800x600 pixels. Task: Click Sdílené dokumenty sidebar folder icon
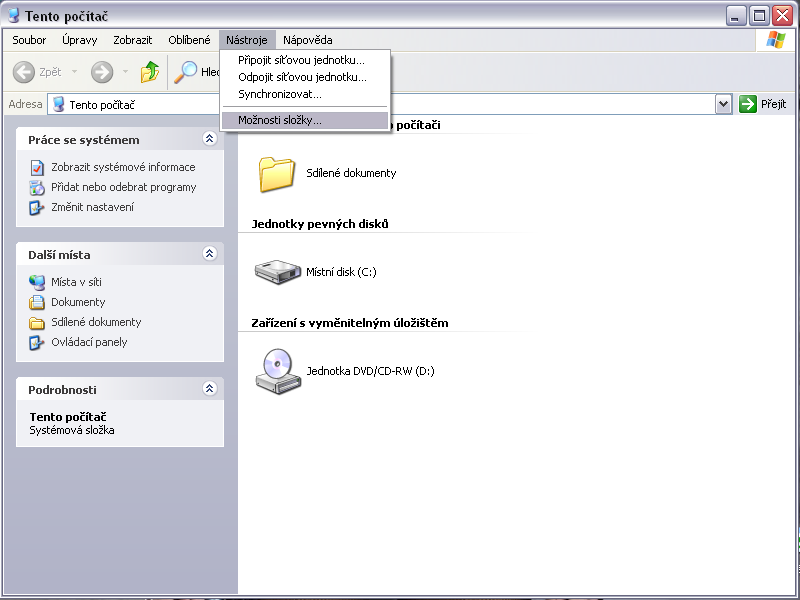37,322
